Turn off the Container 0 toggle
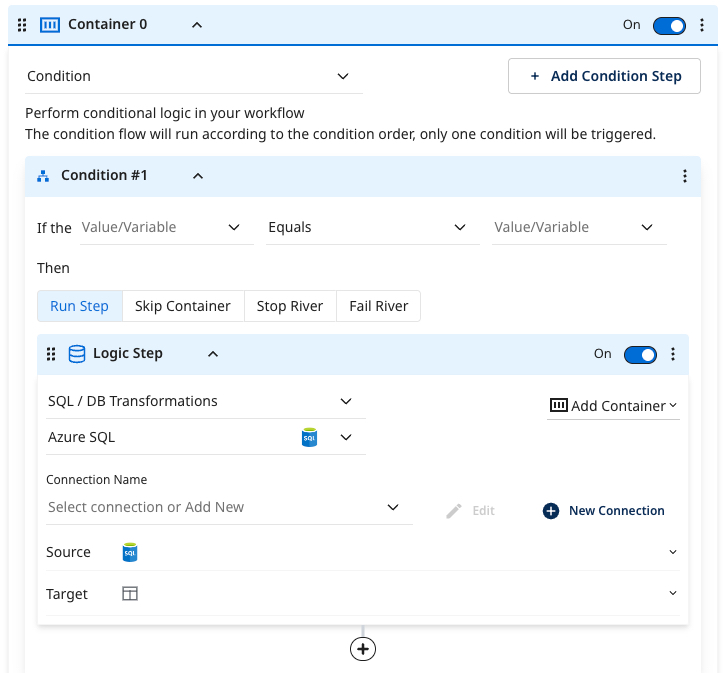This screenshot has height=673, width=723. pos(668,25)
